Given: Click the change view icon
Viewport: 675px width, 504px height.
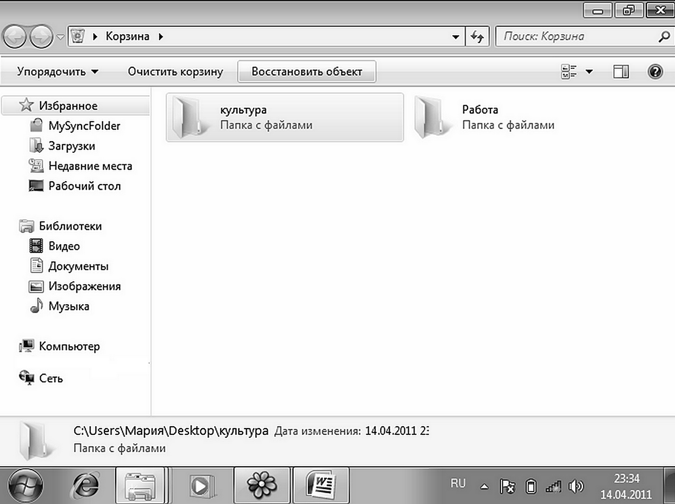Looking at the screenshot, I should point(569,72).
